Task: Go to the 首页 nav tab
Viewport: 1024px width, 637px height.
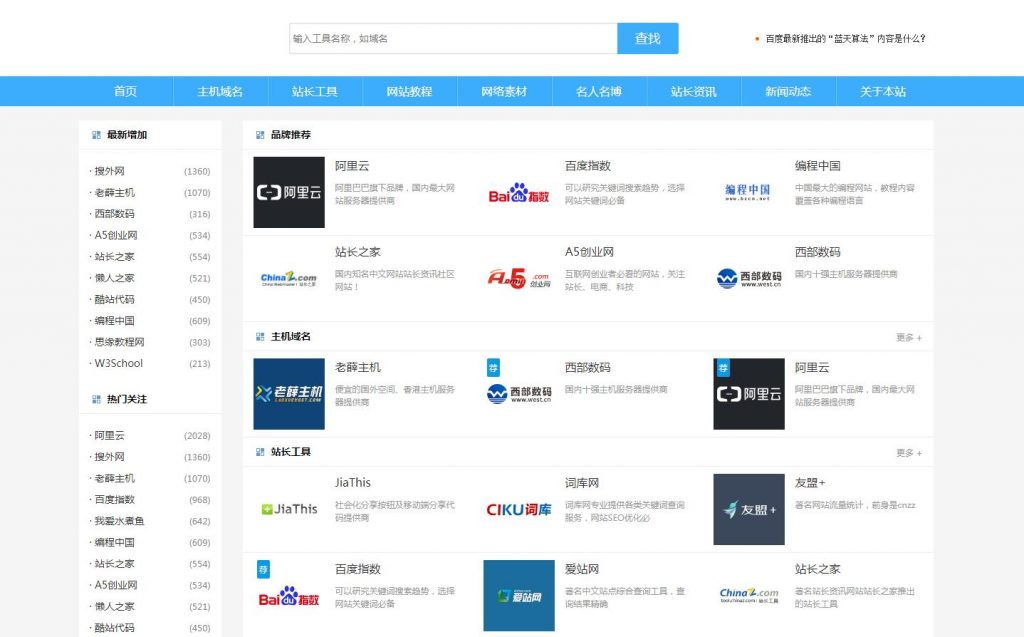Action: pyautogui.click(x=125, y=91)
